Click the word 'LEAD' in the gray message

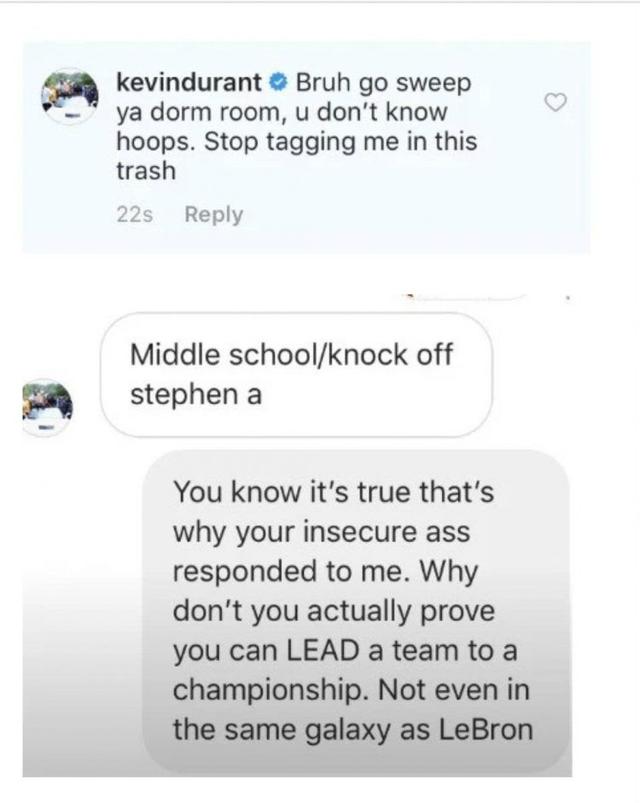(323, 650)
